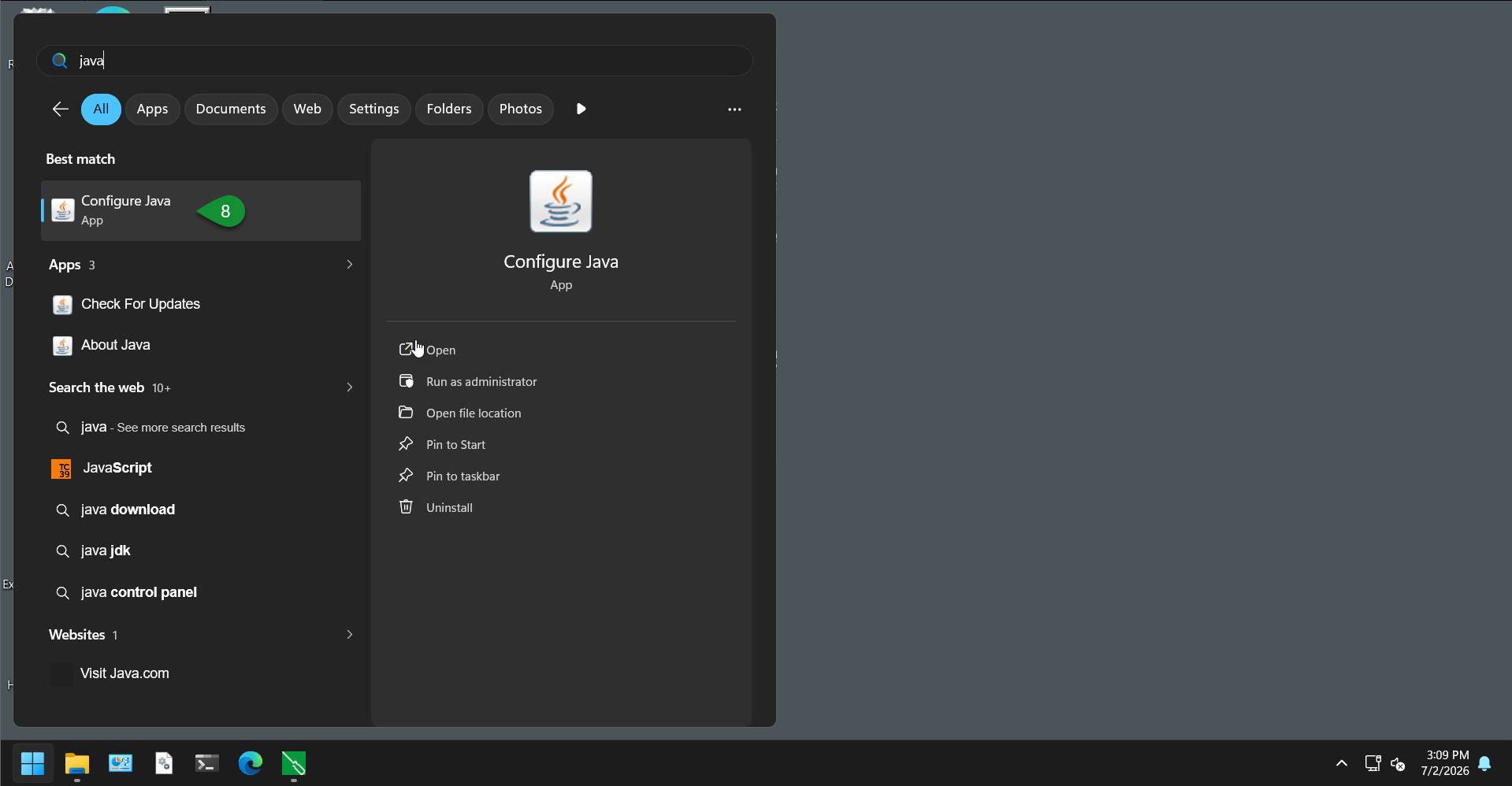
Task: Click the volume muted tray icon
Action: (x=1399, y=763)
